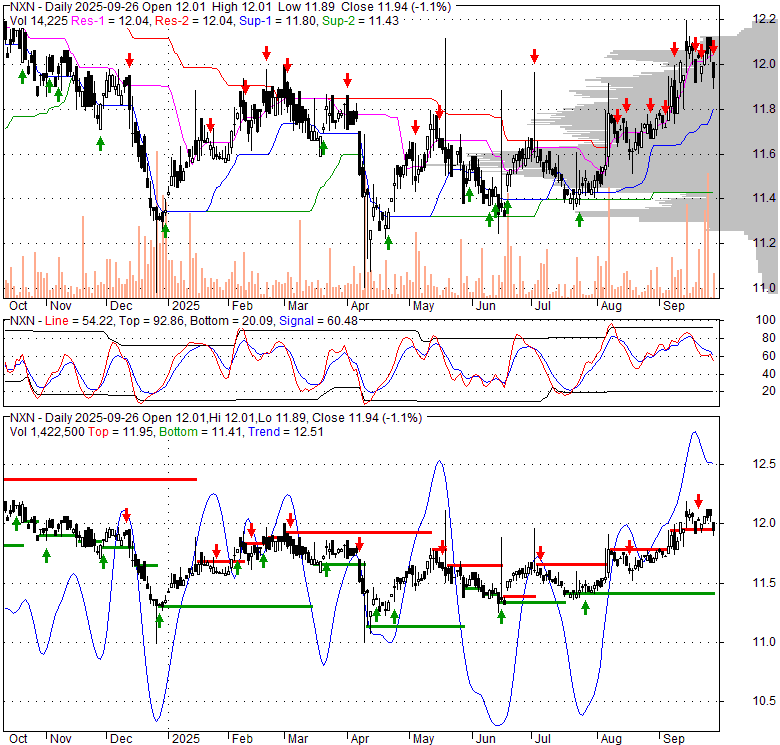Click the green buy arrow below late-July low, top chart
The image size is (780, 745).
tap(579, 220)
